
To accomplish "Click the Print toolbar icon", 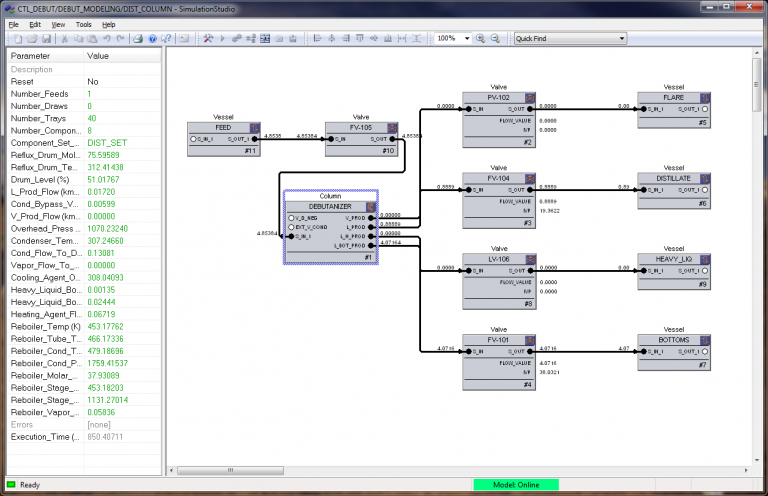I will coord(135,38).
